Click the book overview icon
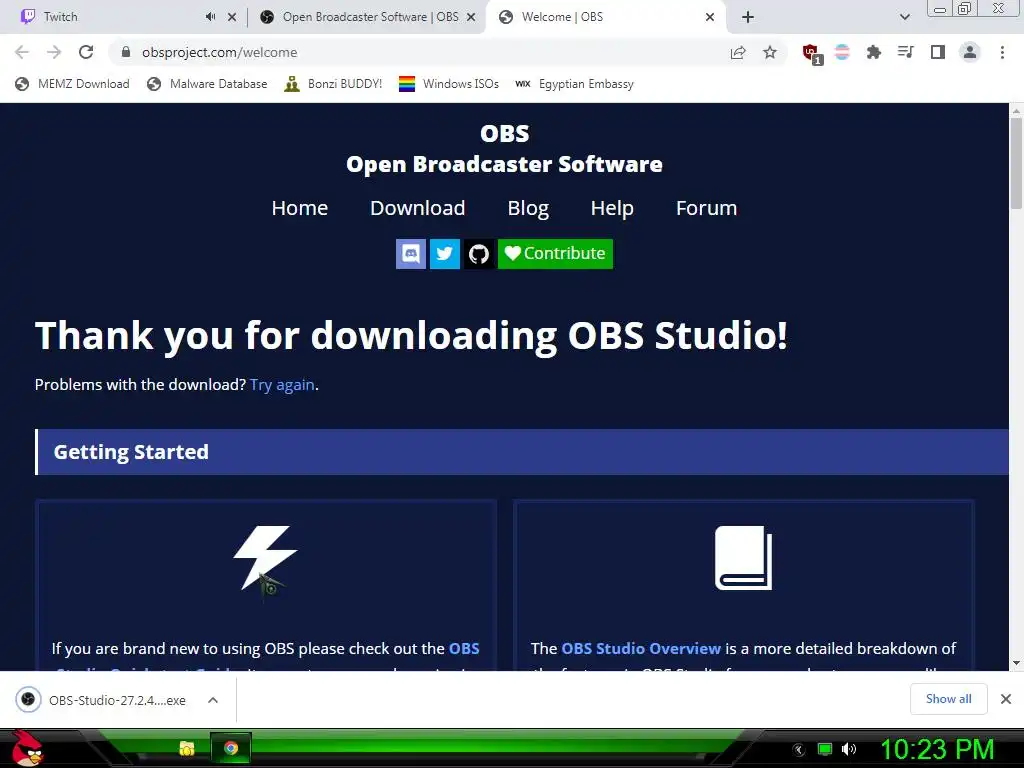1024x768 pixels. tap(743, 558)
